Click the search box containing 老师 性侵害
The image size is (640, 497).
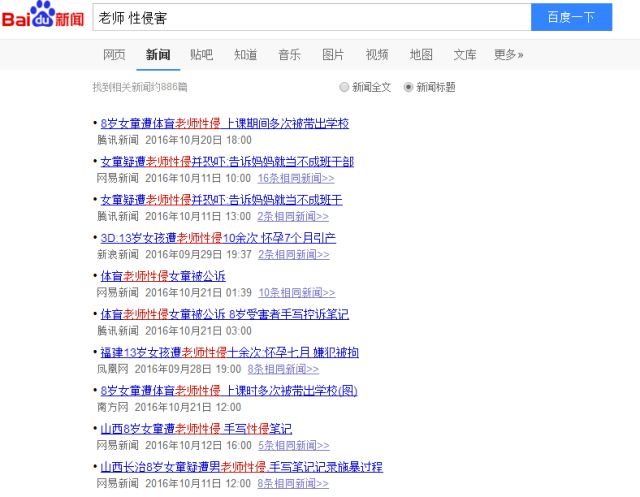(312, 18)
